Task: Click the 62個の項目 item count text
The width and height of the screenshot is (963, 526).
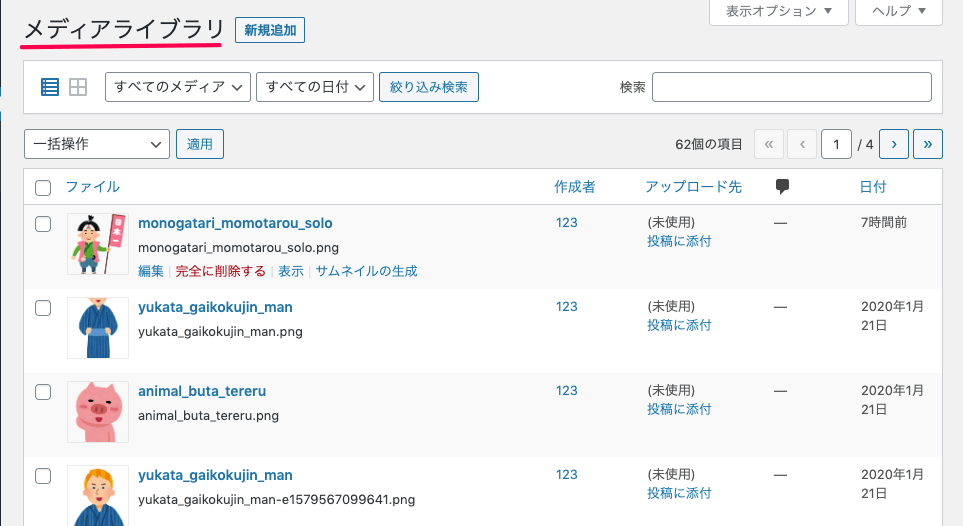Action: point(709,144)
